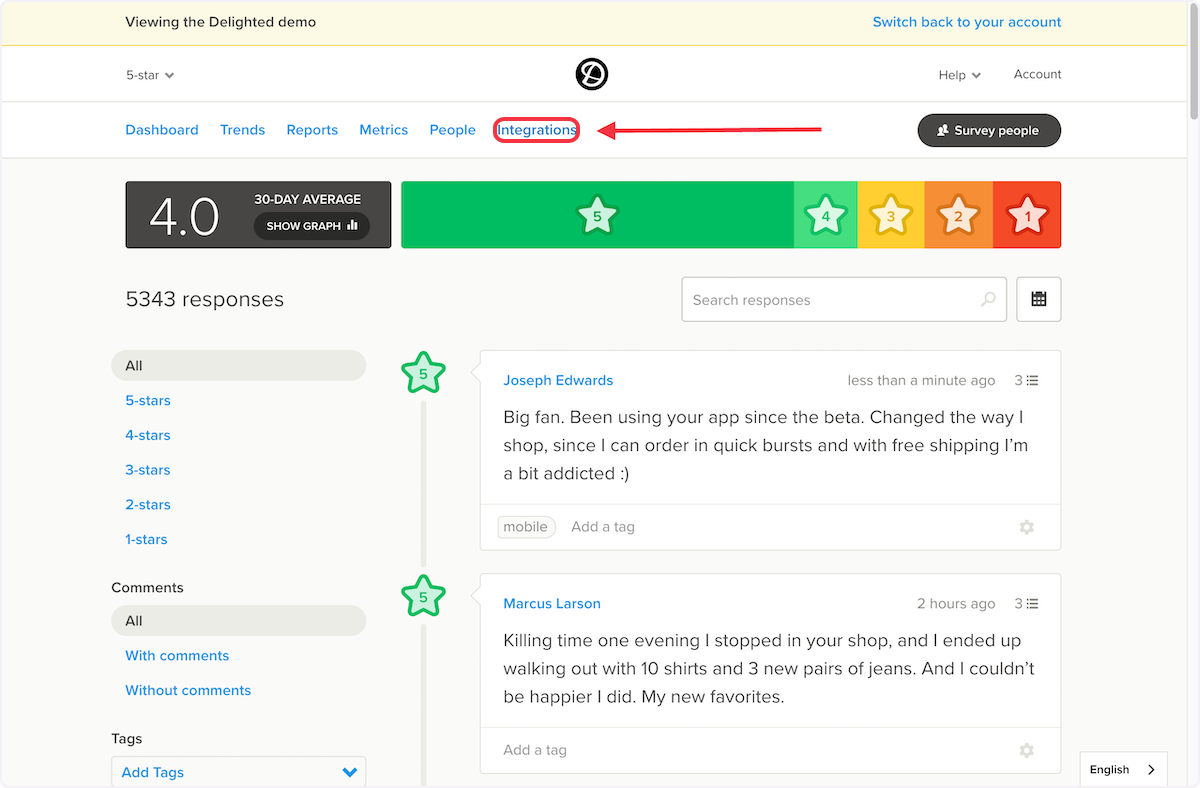1200x788 pixels.
Task: Click Show Graph button
Action: pos(311,226)
